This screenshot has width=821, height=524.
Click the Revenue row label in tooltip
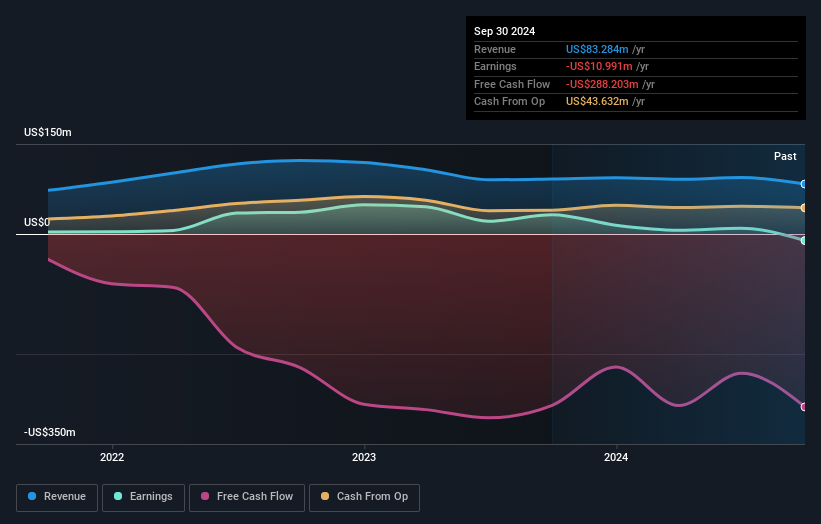(495, 49)
